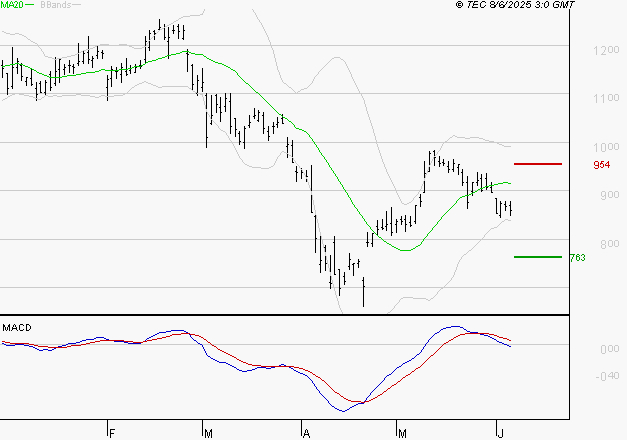This screenshot has height=440, width=627.
Task: Click the F month marker on time axis
Action: pyautogui.click(x=112, y=434)
